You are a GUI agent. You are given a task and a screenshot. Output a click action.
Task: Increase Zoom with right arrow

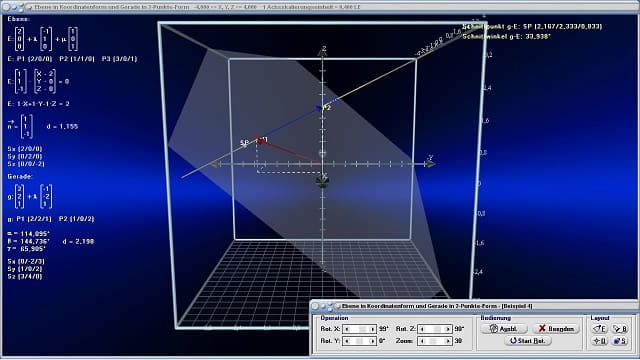click(448, 341)
